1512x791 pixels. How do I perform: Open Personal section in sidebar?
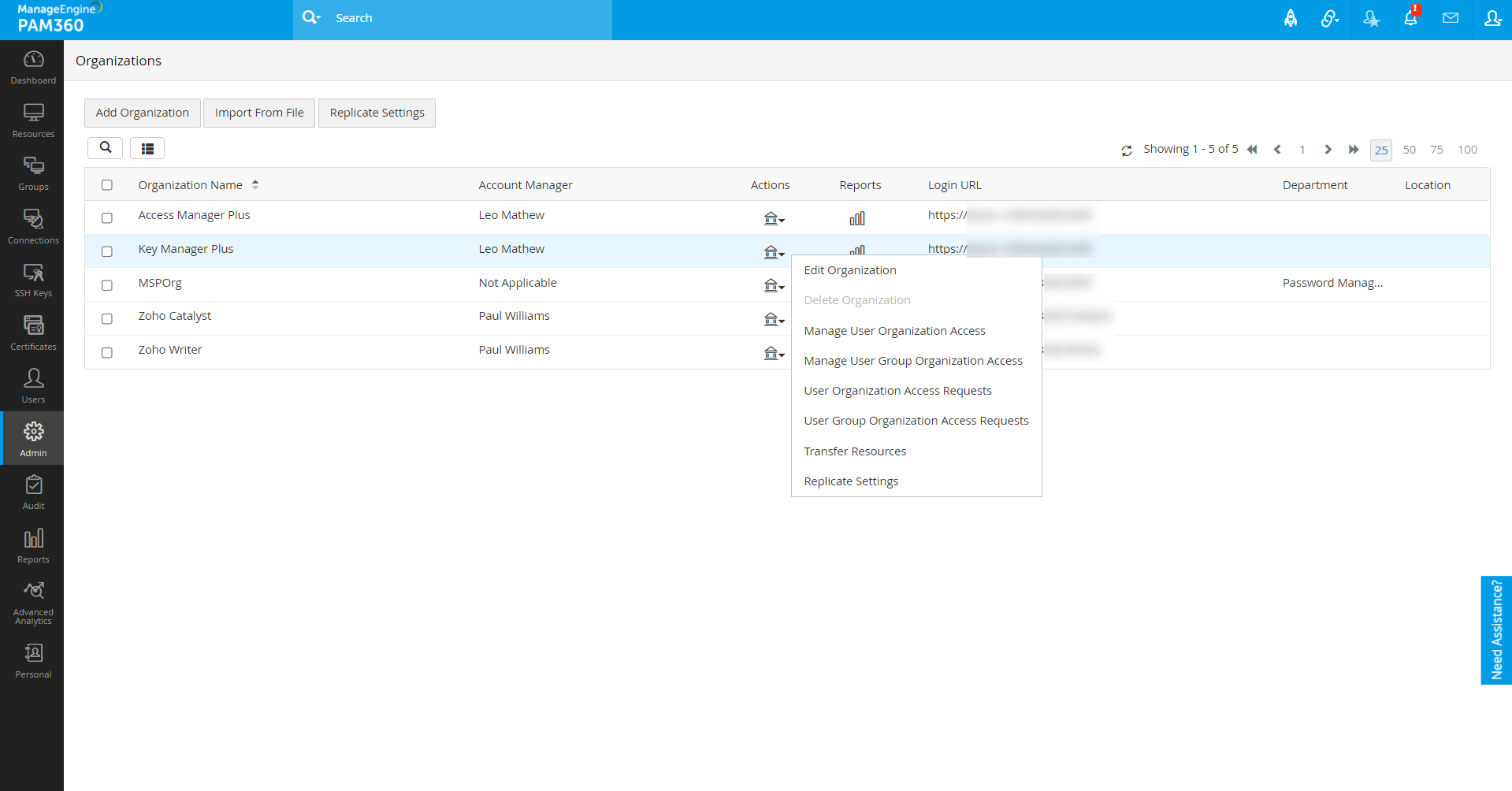click(x=33, y=662)
